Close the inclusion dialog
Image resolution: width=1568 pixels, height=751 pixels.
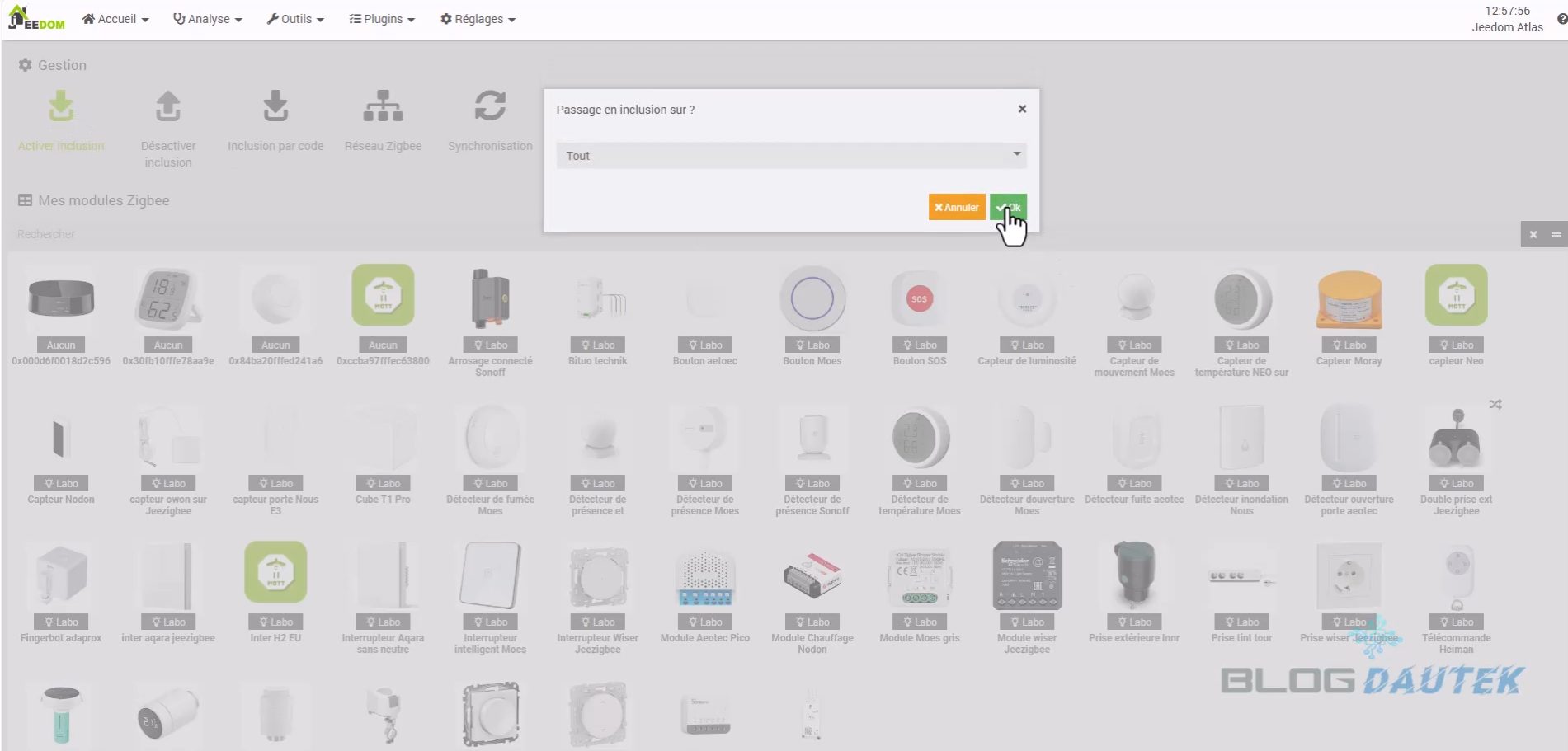(1022, 109)
